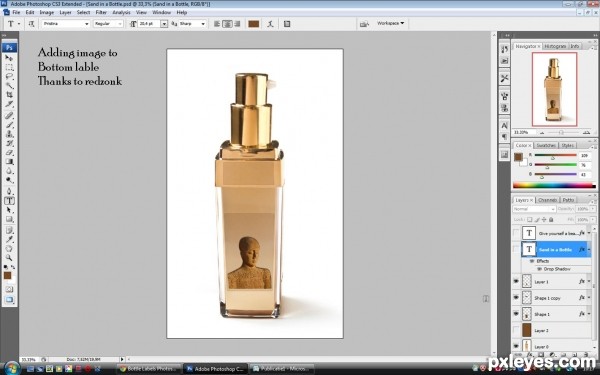Select the Slice tool

point(9,104)
